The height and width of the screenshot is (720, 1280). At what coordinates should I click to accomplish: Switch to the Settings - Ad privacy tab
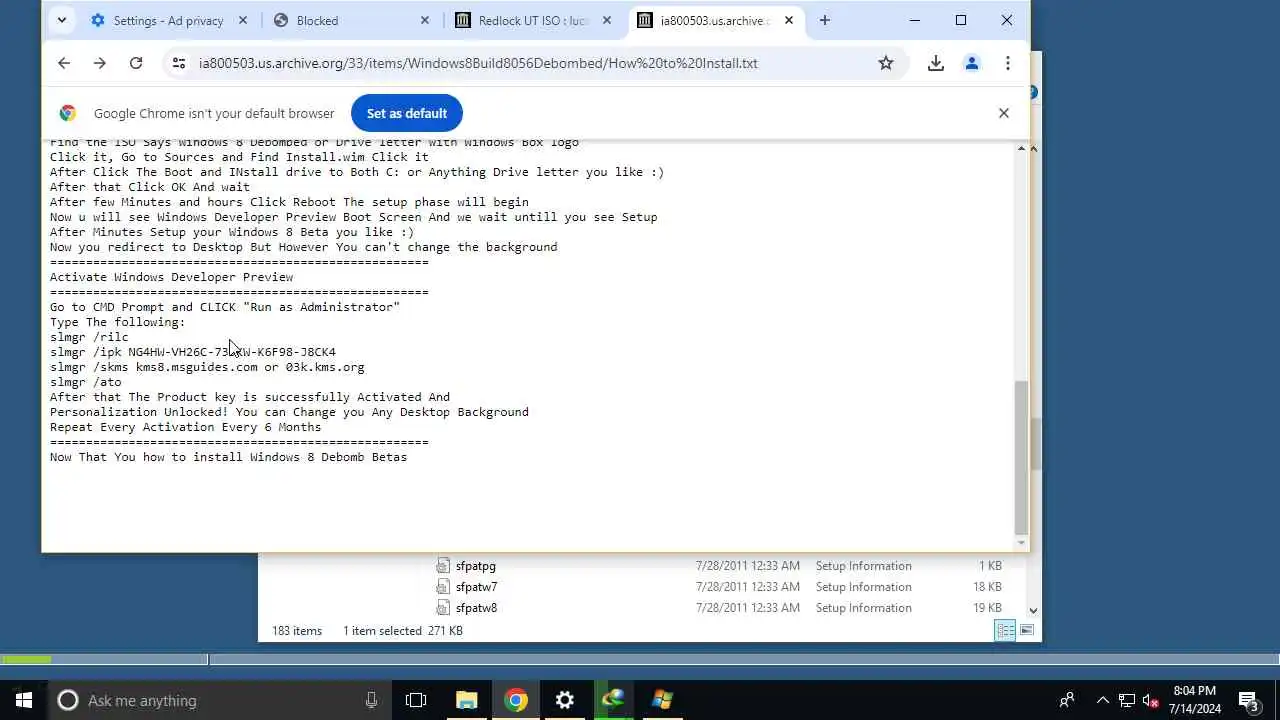[168, 20]
